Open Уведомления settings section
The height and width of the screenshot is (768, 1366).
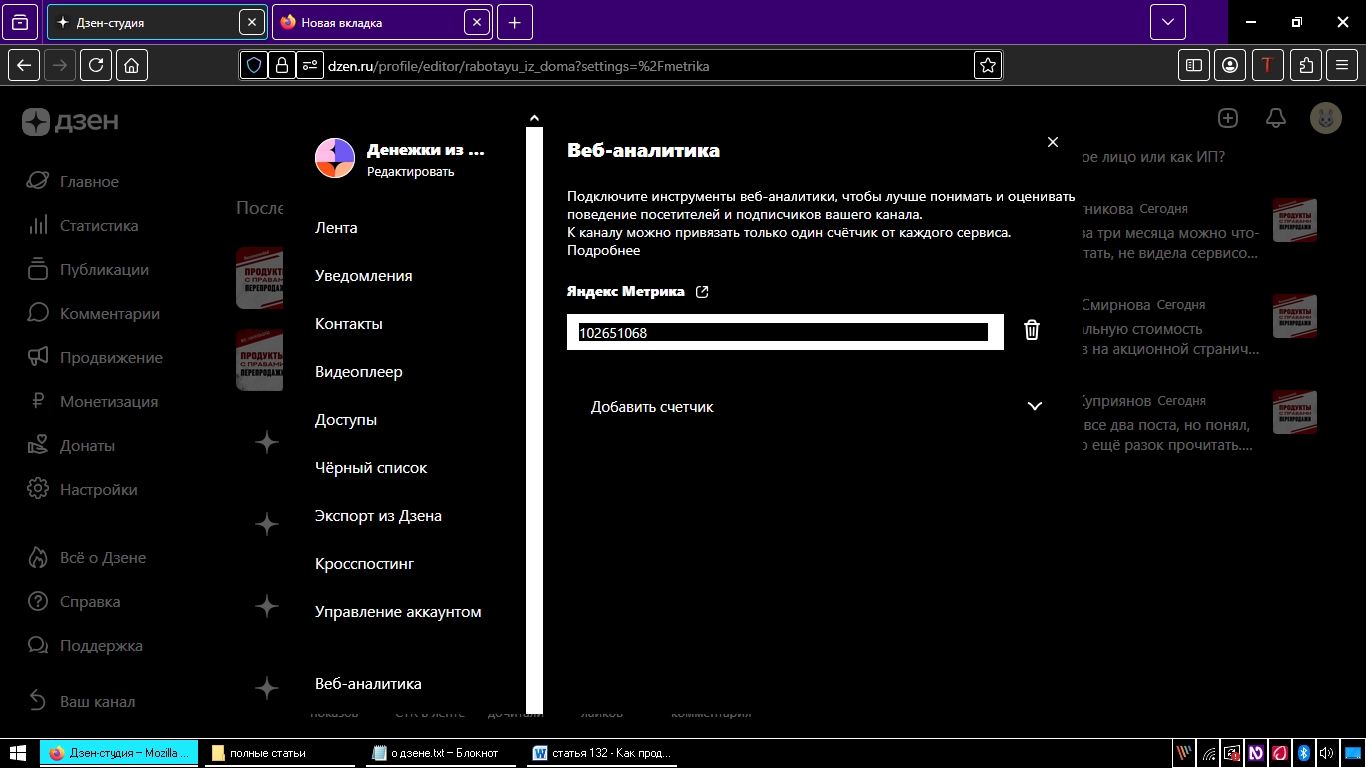(x=363, y=276)
